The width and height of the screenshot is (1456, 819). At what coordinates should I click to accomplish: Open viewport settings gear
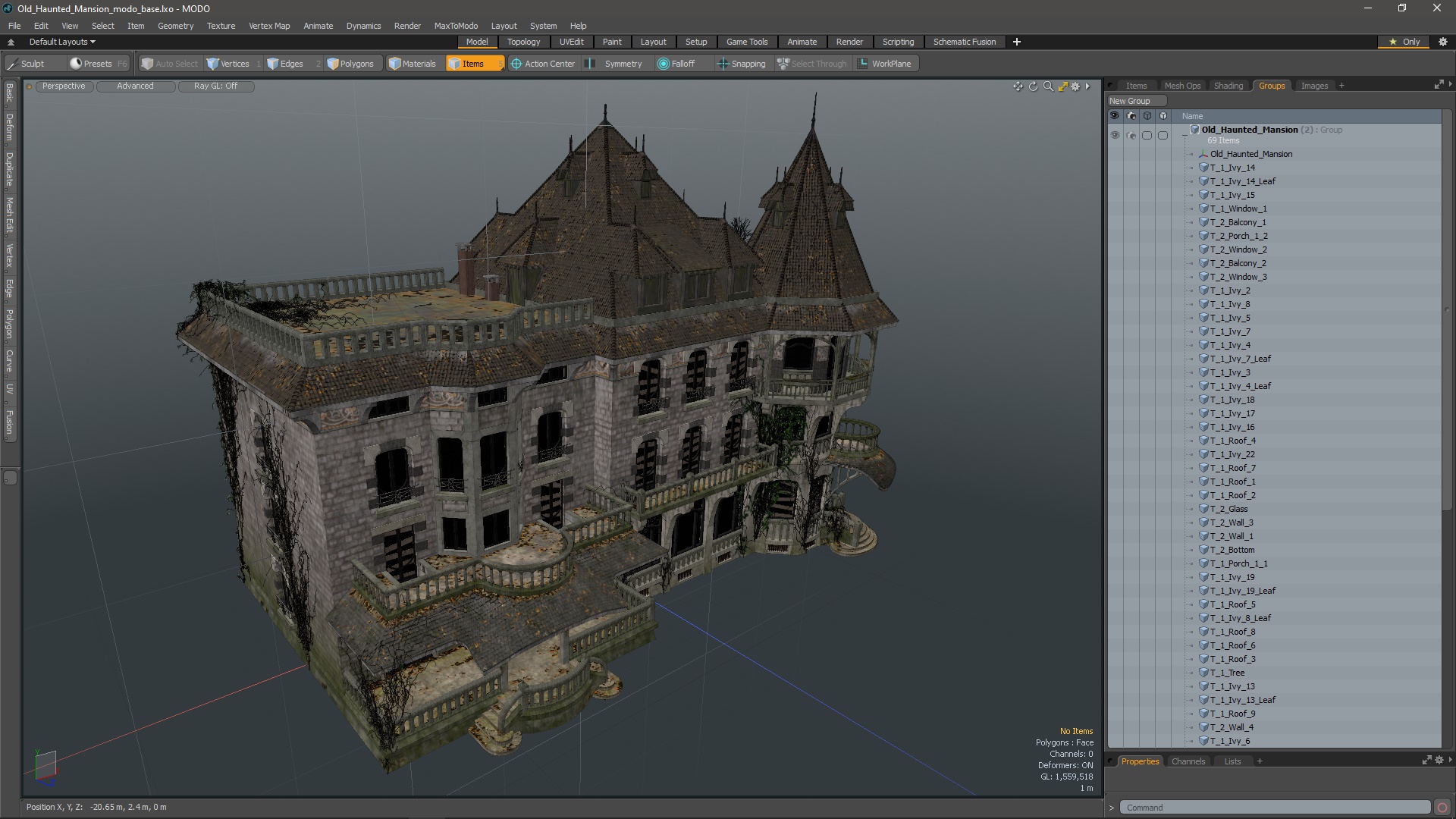(1075, 86)
